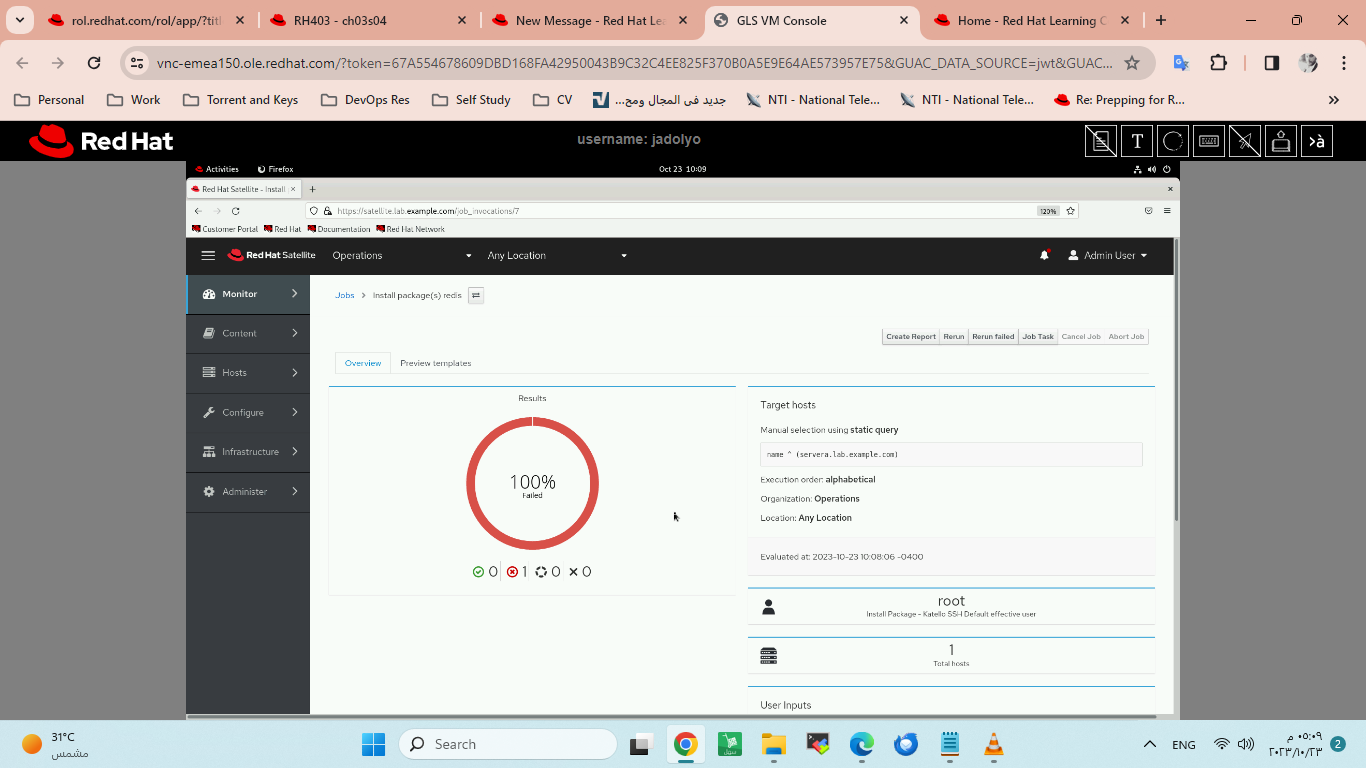The height and width of the screenshot is (768, 1366).
Task: Click the Satellite notification bell
Action: click(1043, 255)
